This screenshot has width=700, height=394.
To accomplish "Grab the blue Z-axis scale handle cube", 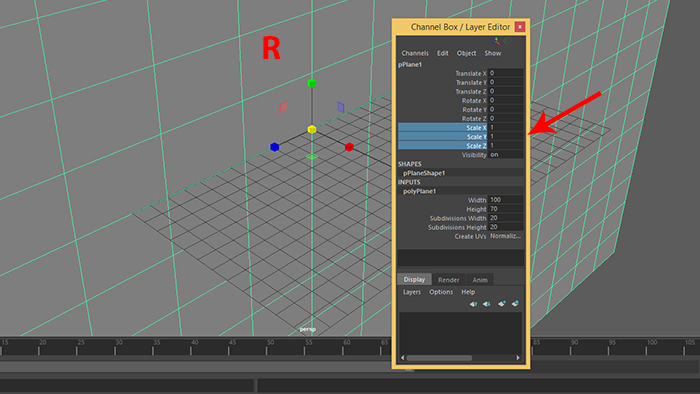I will click(275, 147).
